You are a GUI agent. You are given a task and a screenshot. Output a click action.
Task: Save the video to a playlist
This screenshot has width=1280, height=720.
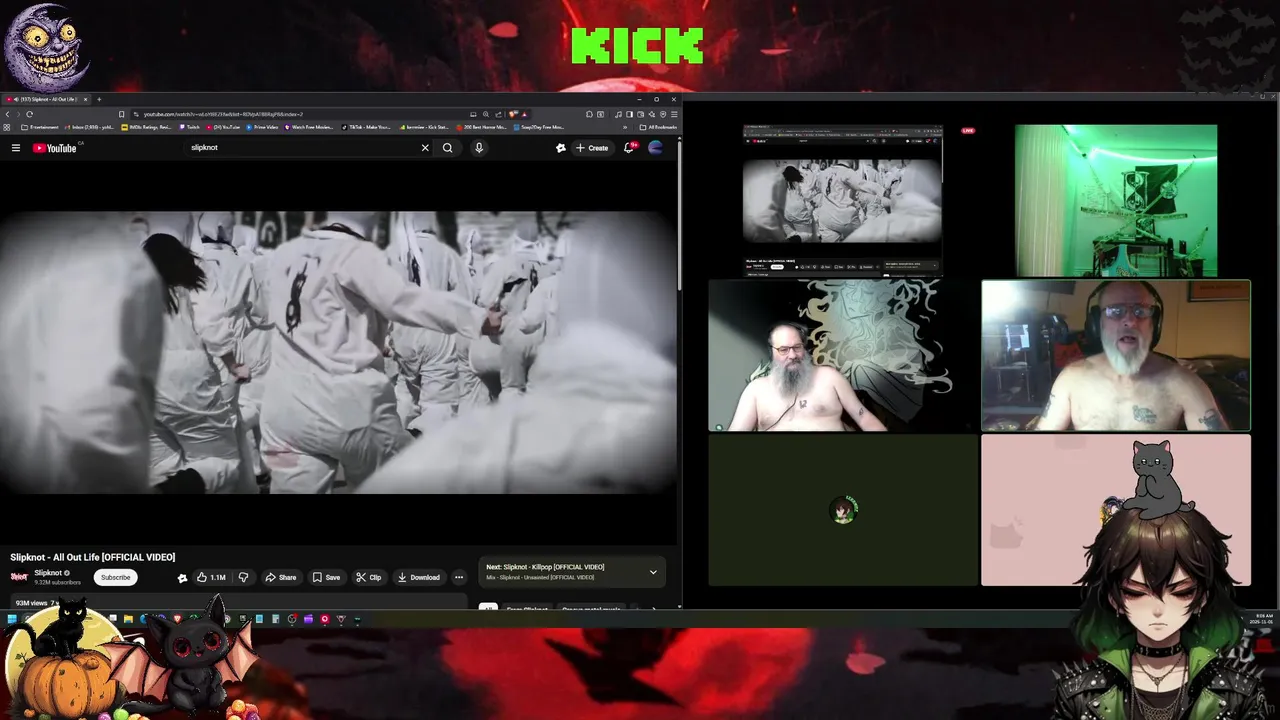[x=326, y=577]
